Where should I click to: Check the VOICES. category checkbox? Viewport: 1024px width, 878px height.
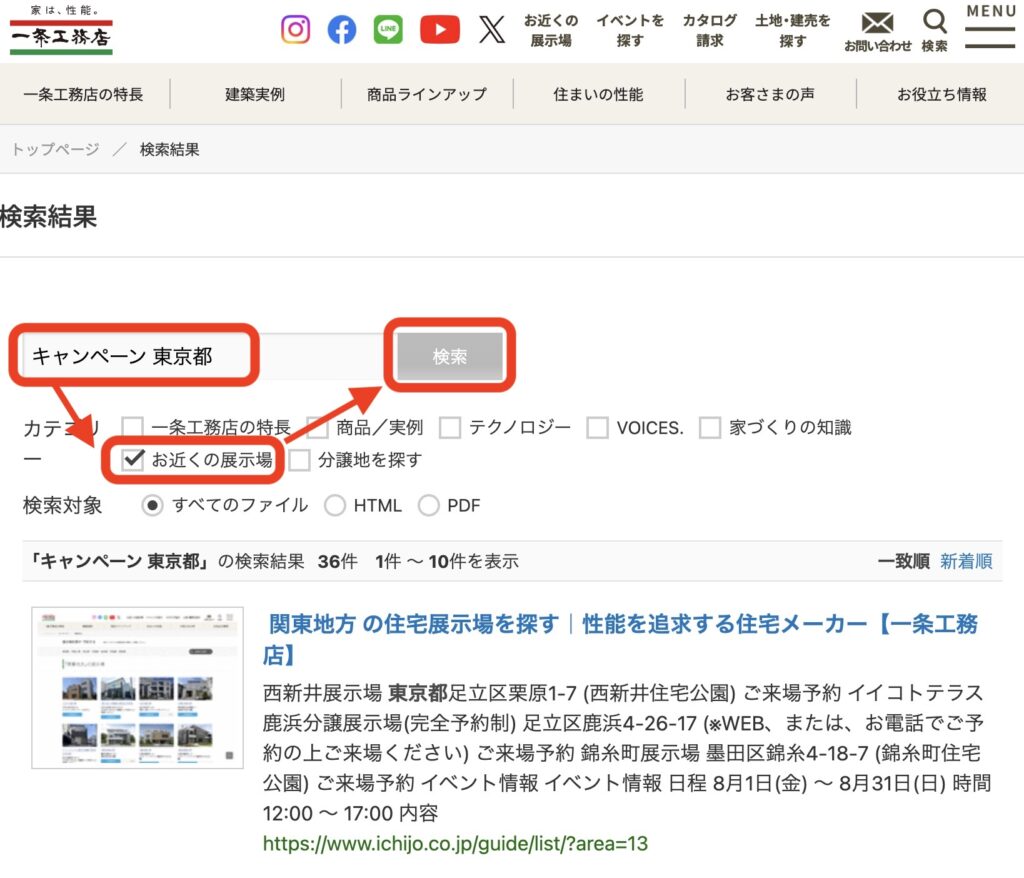click(x=598, y=428)
